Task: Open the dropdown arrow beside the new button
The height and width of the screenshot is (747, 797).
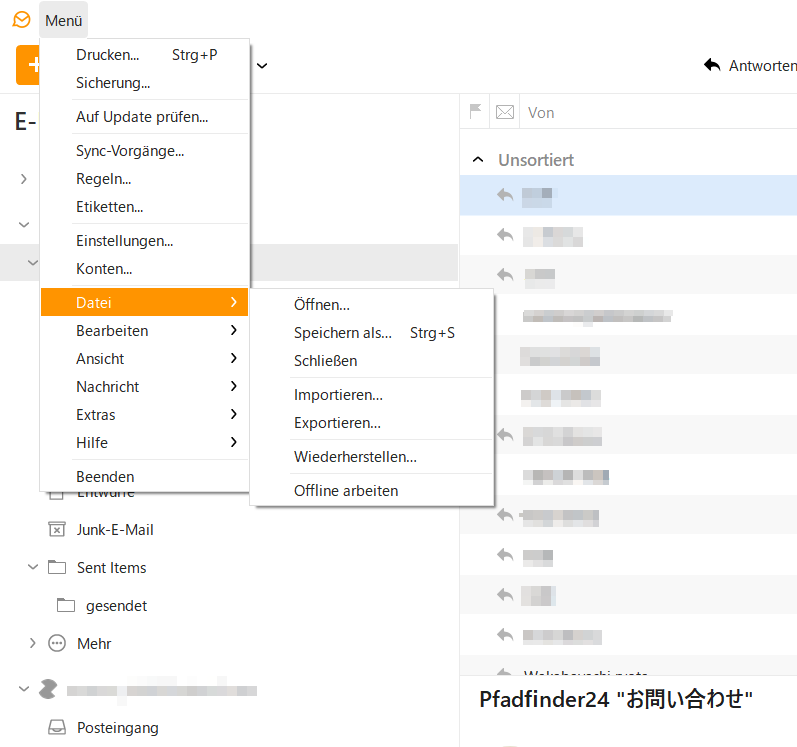Action: 262,66
